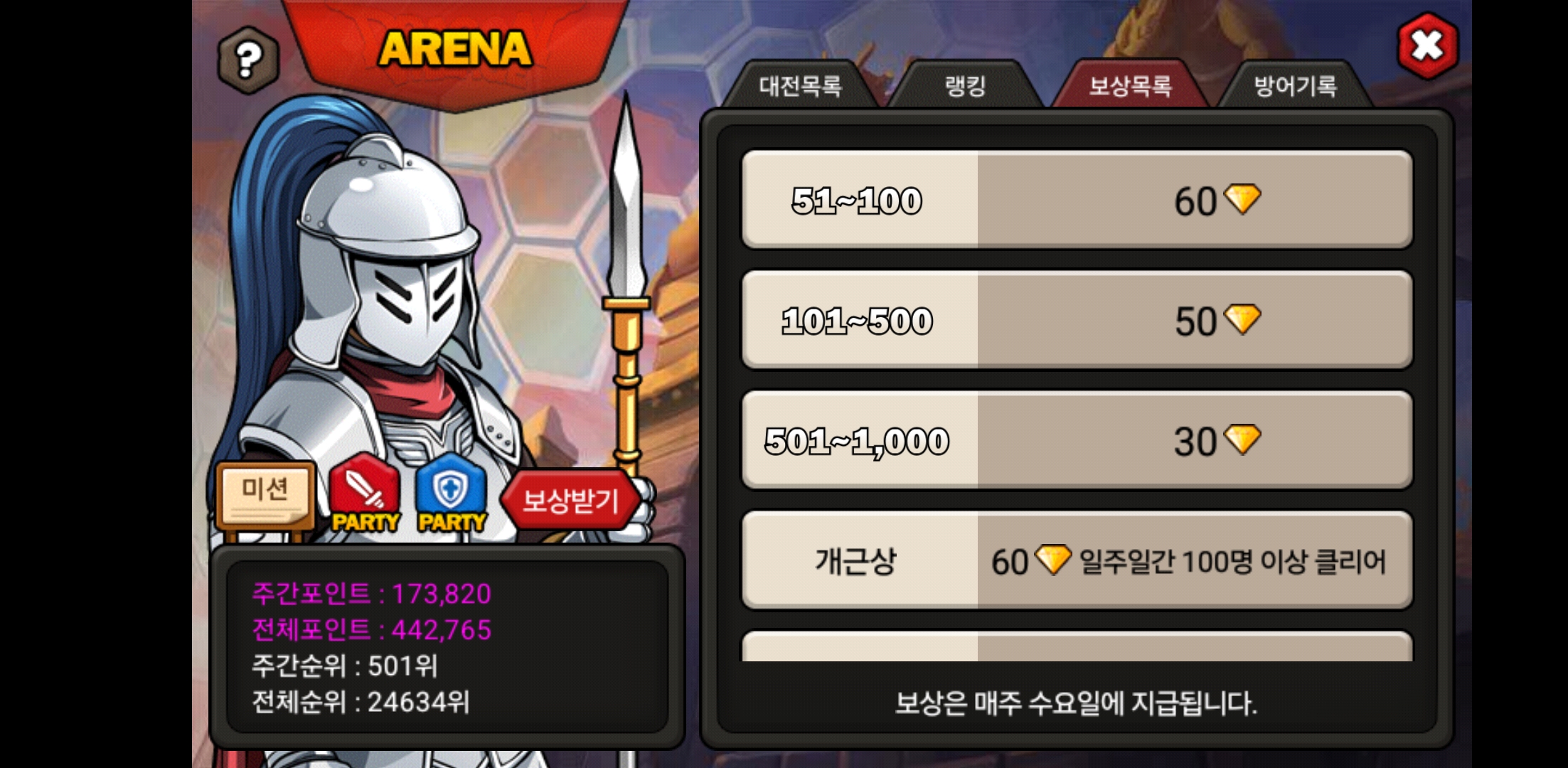
Task: Open the 방어기록 defense record tab
Action: 1295,86
